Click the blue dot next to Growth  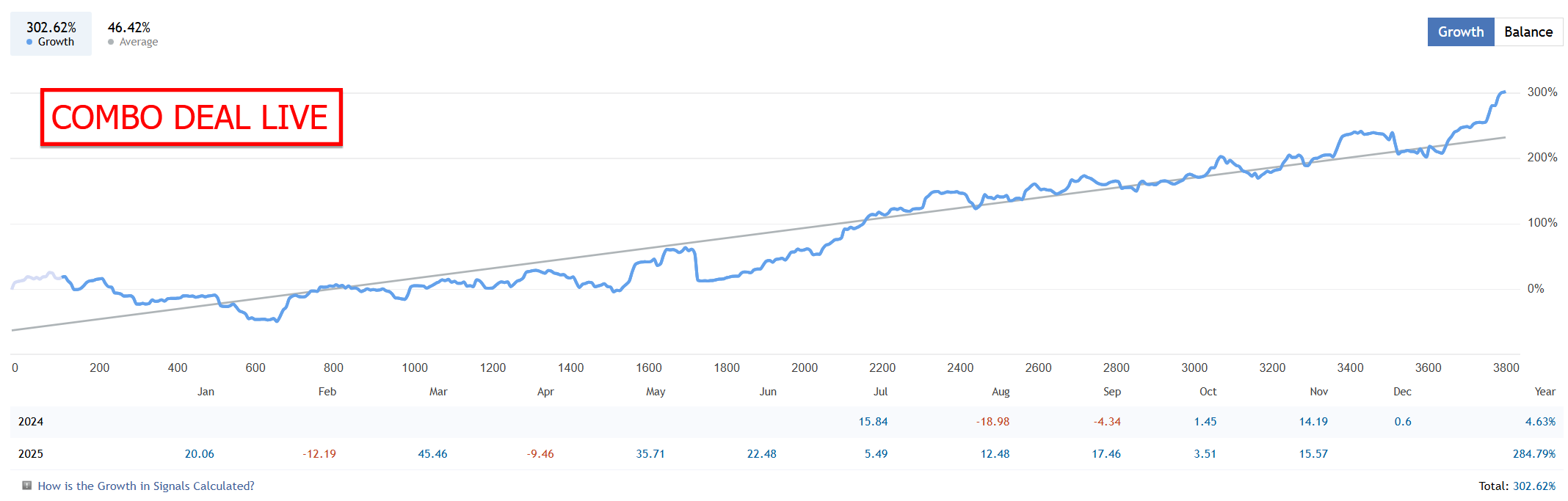(29, 42)
